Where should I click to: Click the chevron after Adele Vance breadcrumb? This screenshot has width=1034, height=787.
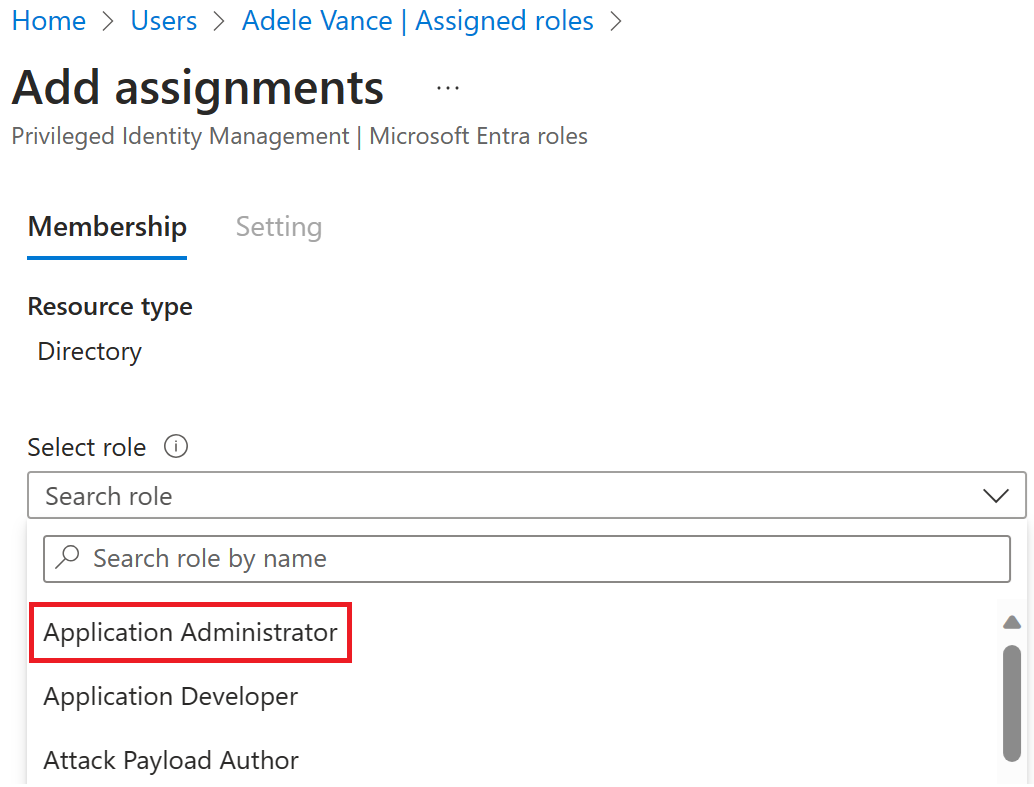(x=617, y=20)
